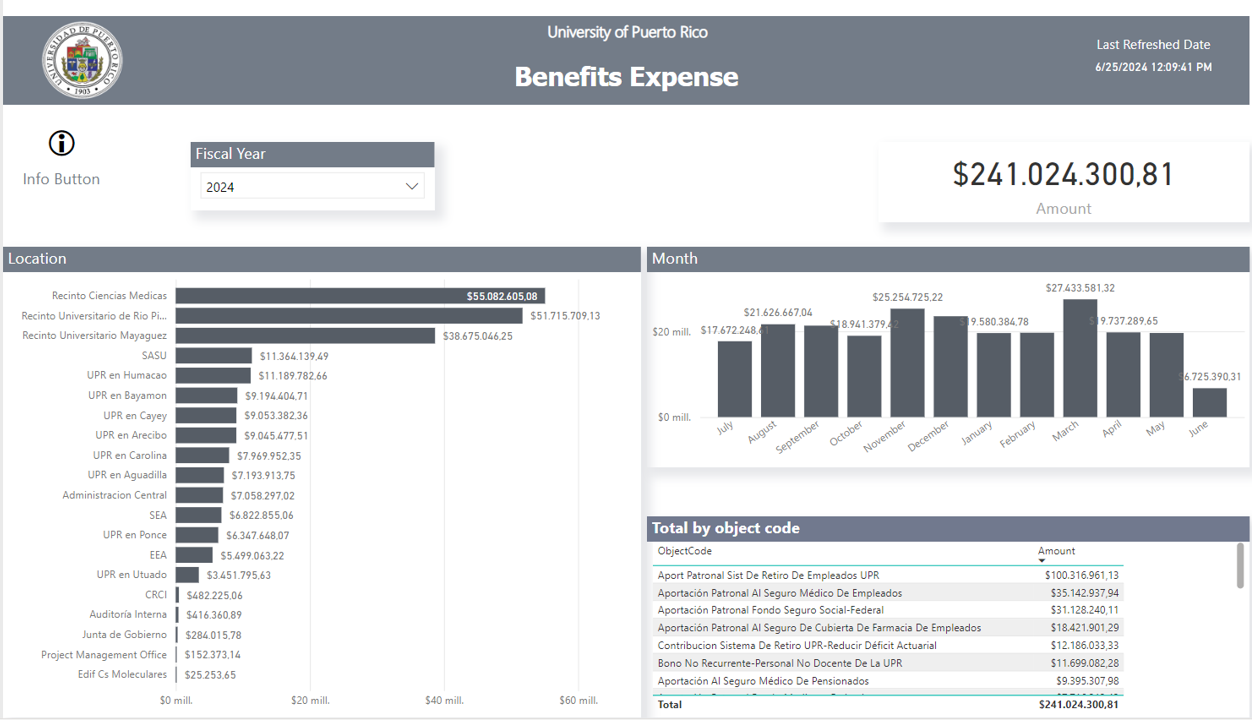
Task: Sort table by ObjectCode column header
Action: coord(685,551)
